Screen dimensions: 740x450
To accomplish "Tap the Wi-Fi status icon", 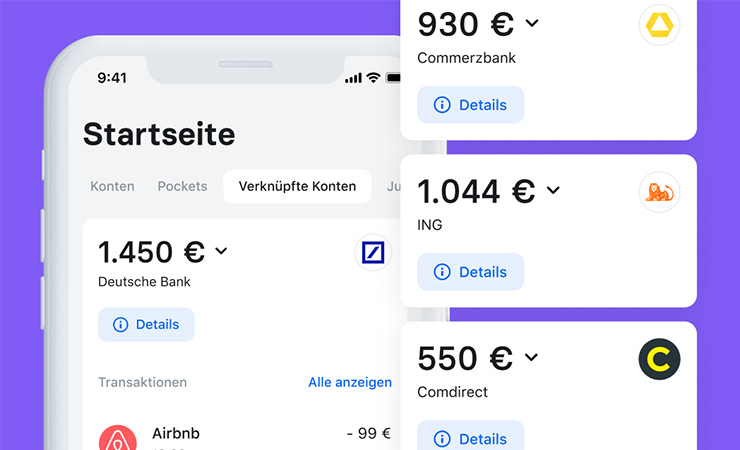I will tap(373, 77).
